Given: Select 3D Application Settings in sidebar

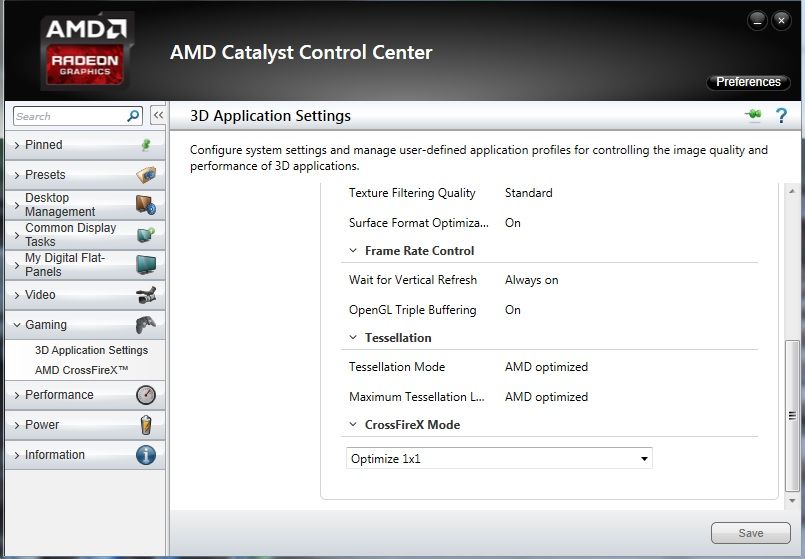Looking at the screenshot, I should [x=91, y=350].
